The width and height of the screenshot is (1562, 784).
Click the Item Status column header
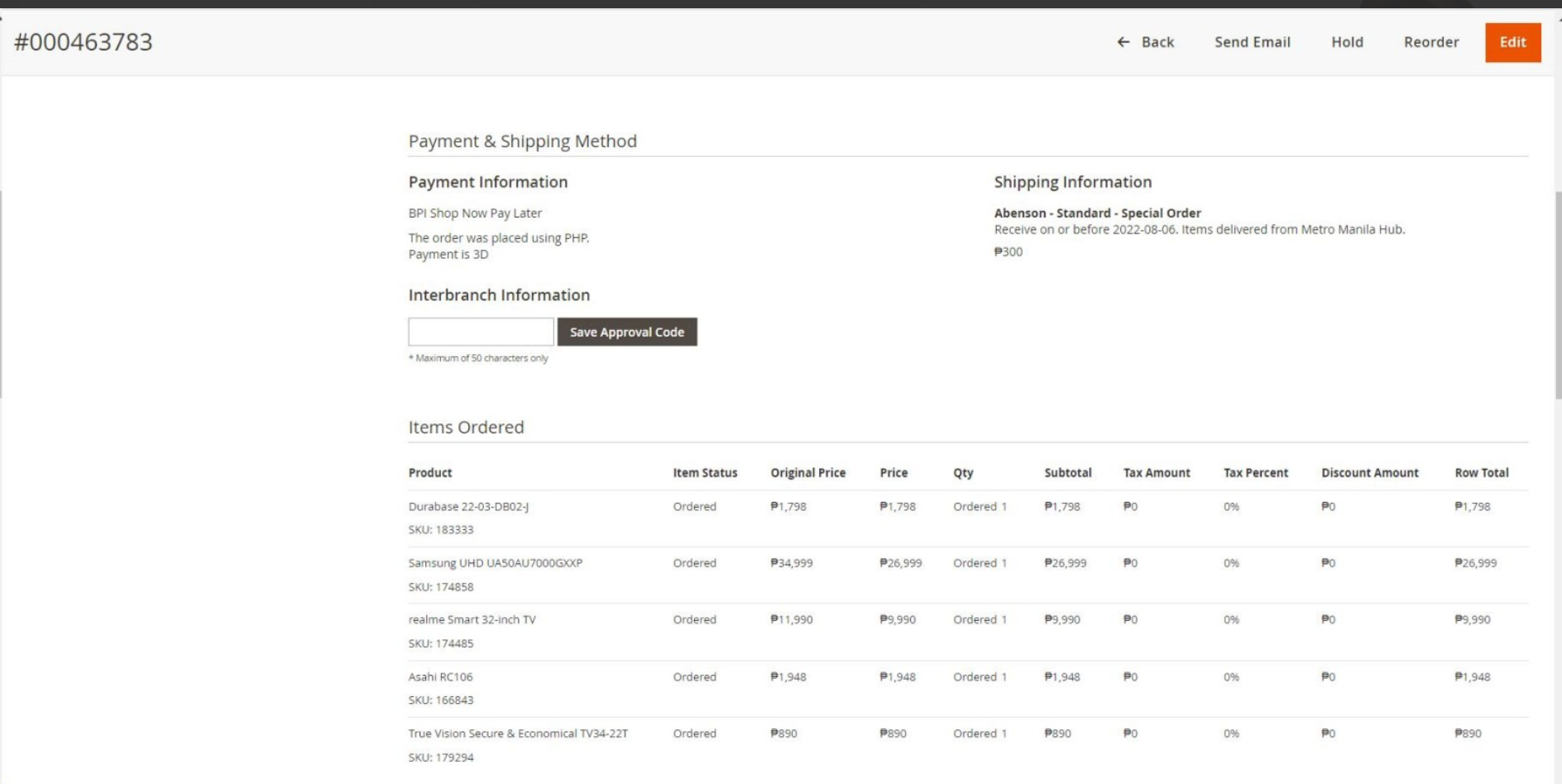coord(705,473)
